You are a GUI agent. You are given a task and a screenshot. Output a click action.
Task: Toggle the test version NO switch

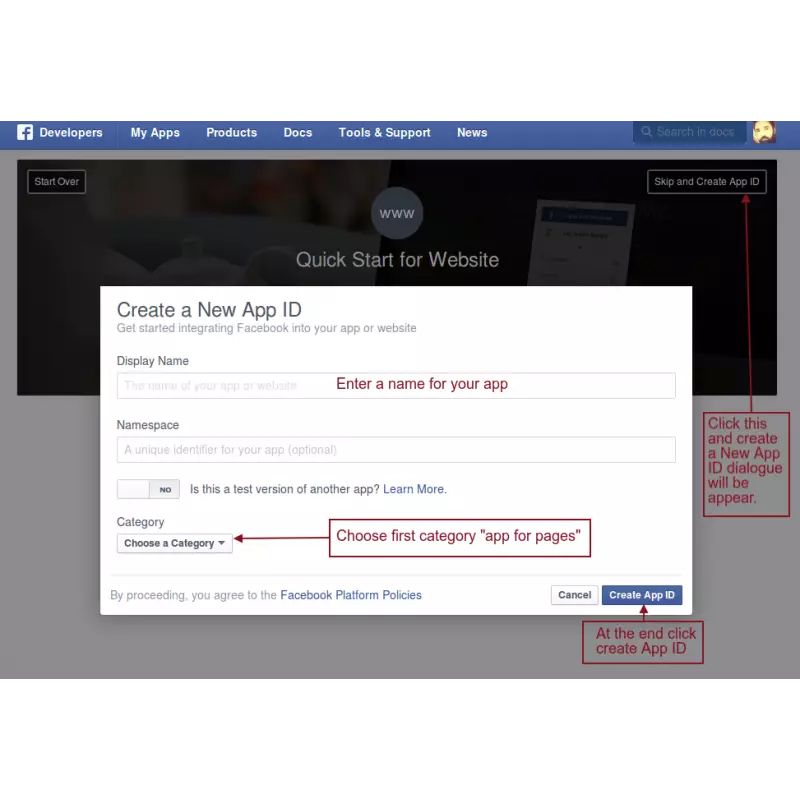pyautogui.click(x=148, y=489)
